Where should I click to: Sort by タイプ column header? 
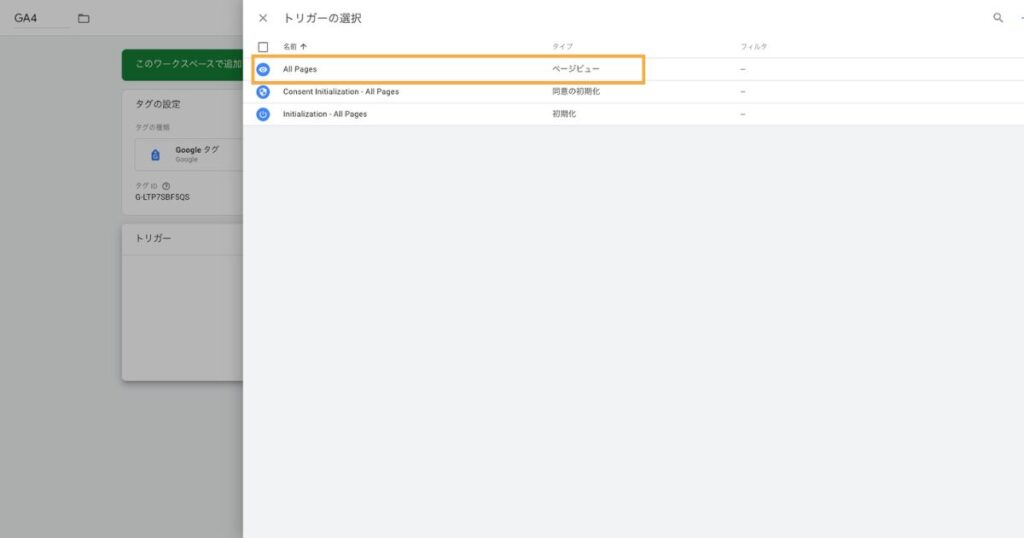click(562, 47)
